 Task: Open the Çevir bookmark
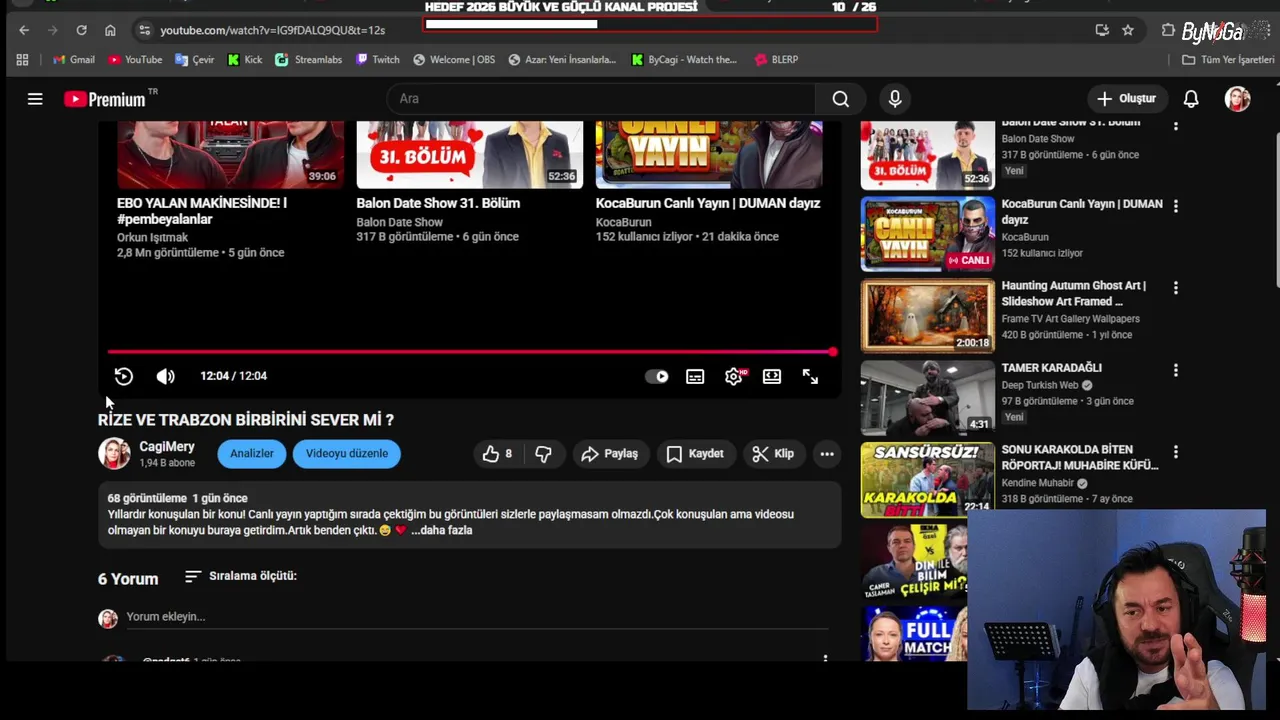[194, 60]
